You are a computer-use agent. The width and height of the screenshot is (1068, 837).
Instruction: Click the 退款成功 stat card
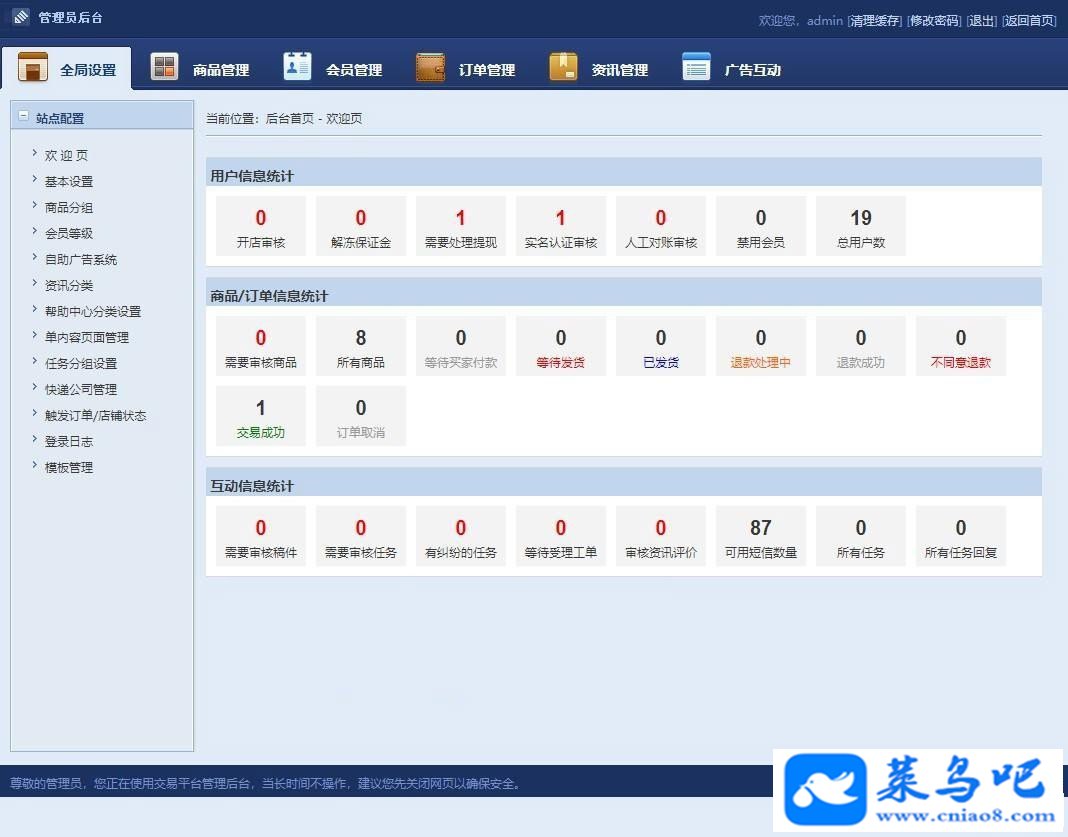click(861, 346)
